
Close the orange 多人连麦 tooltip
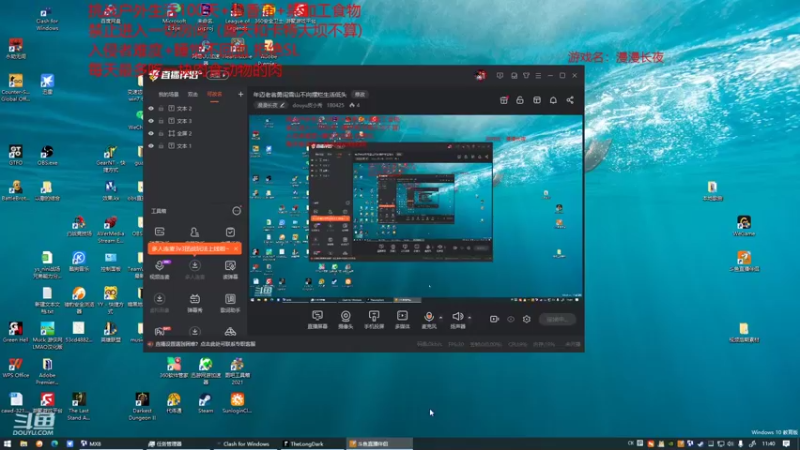pos(236,248)
